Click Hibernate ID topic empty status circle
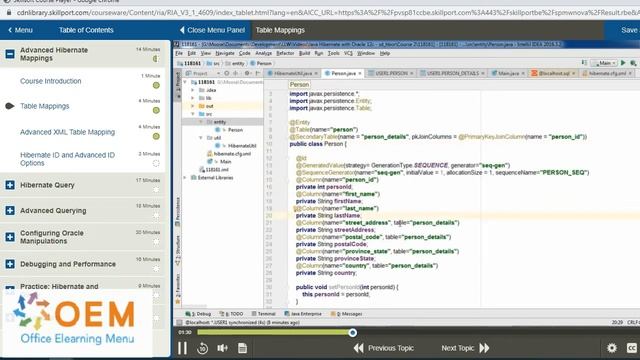 coord(156,163)
